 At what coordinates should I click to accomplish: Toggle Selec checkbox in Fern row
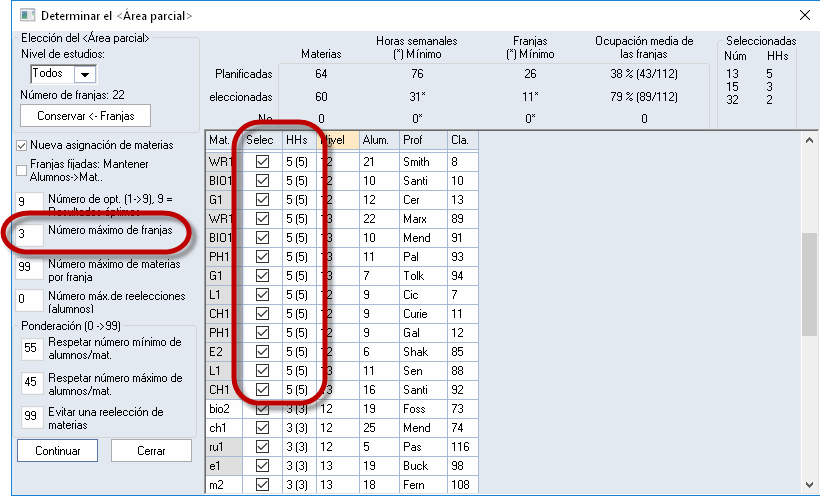click(x=262, y=485)
